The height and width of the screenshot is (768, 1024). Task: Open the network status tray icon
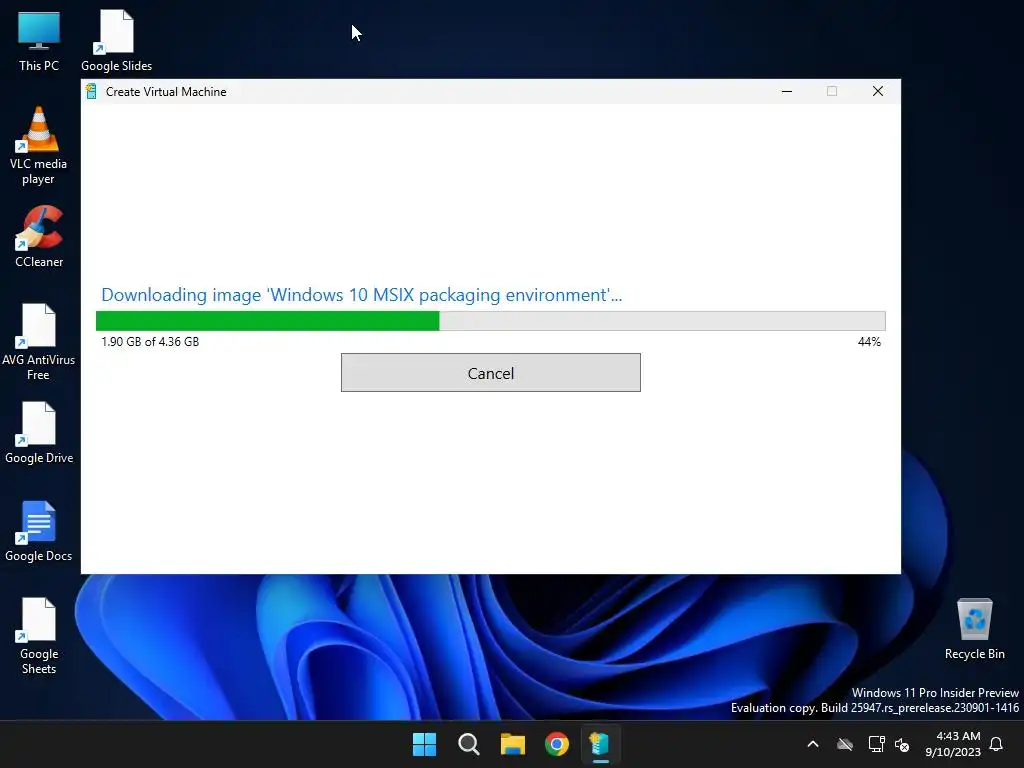click(876, 744)
